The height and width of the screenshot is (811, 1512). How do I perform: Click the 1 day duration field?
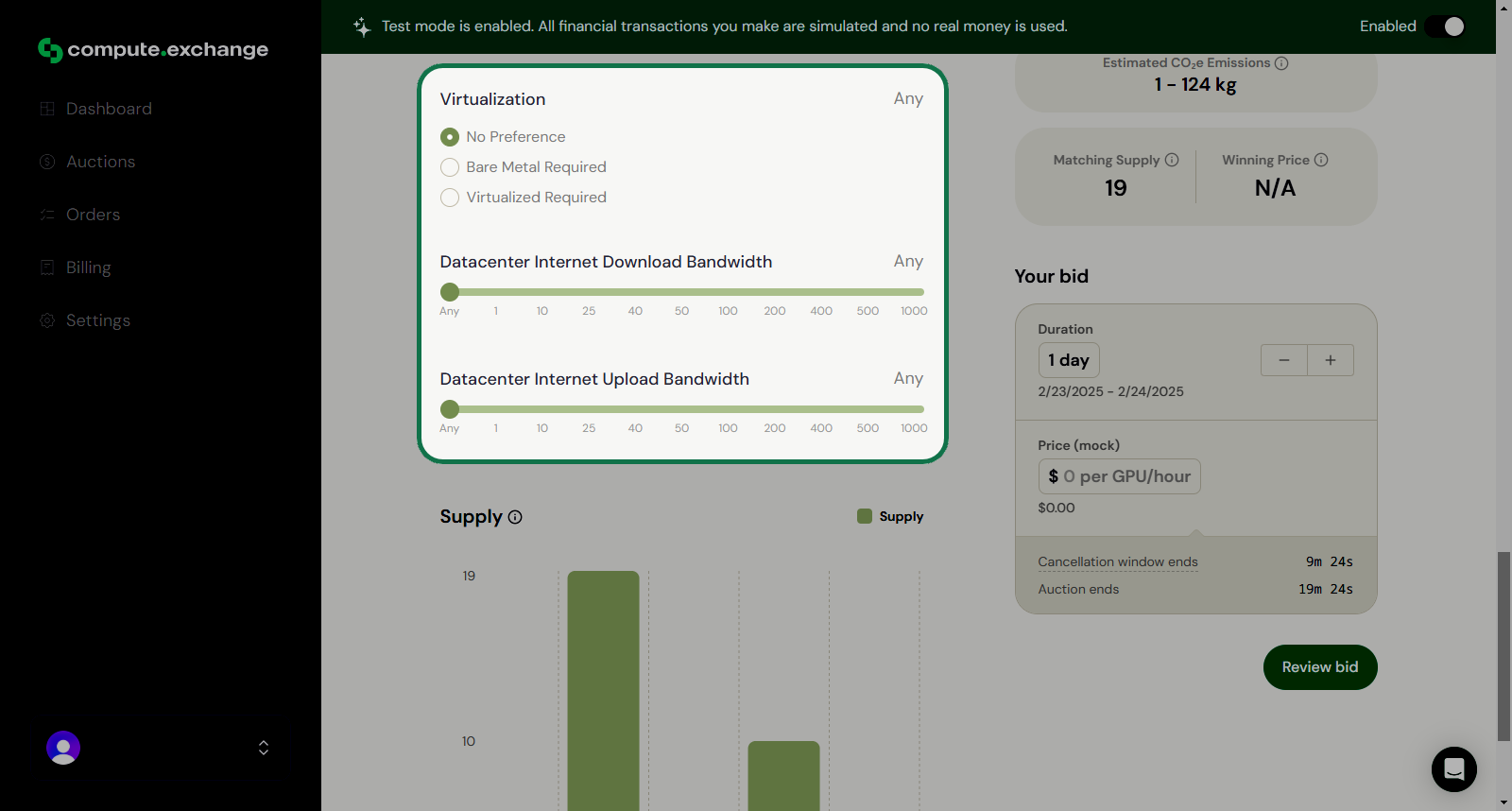point(1069,360)
